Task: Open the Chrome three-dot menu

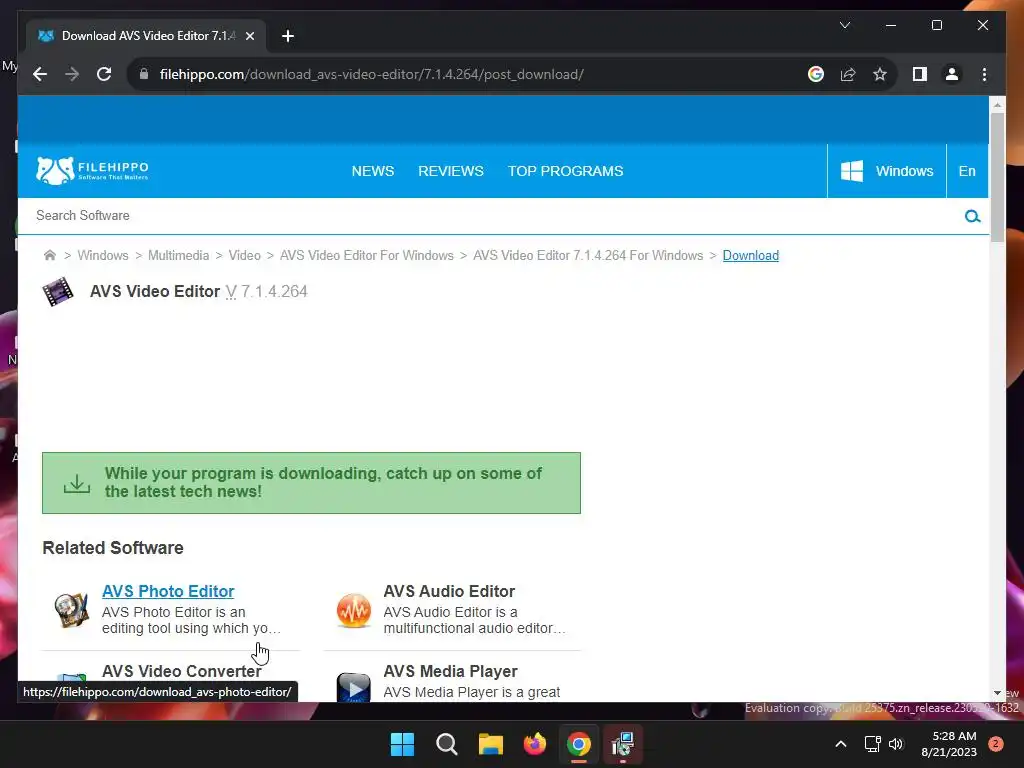Action: pyautogui.click(x=984, y=74)
